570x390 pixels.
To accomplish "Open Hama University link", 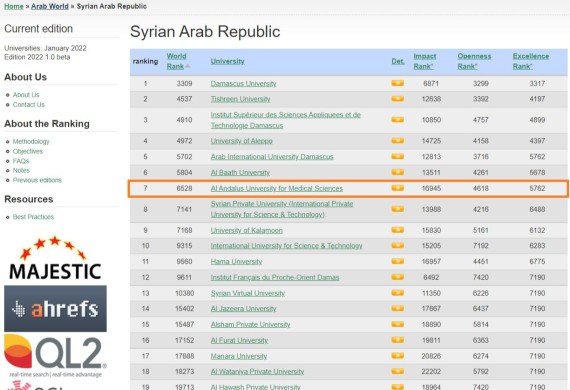I will tap(236, 262).
